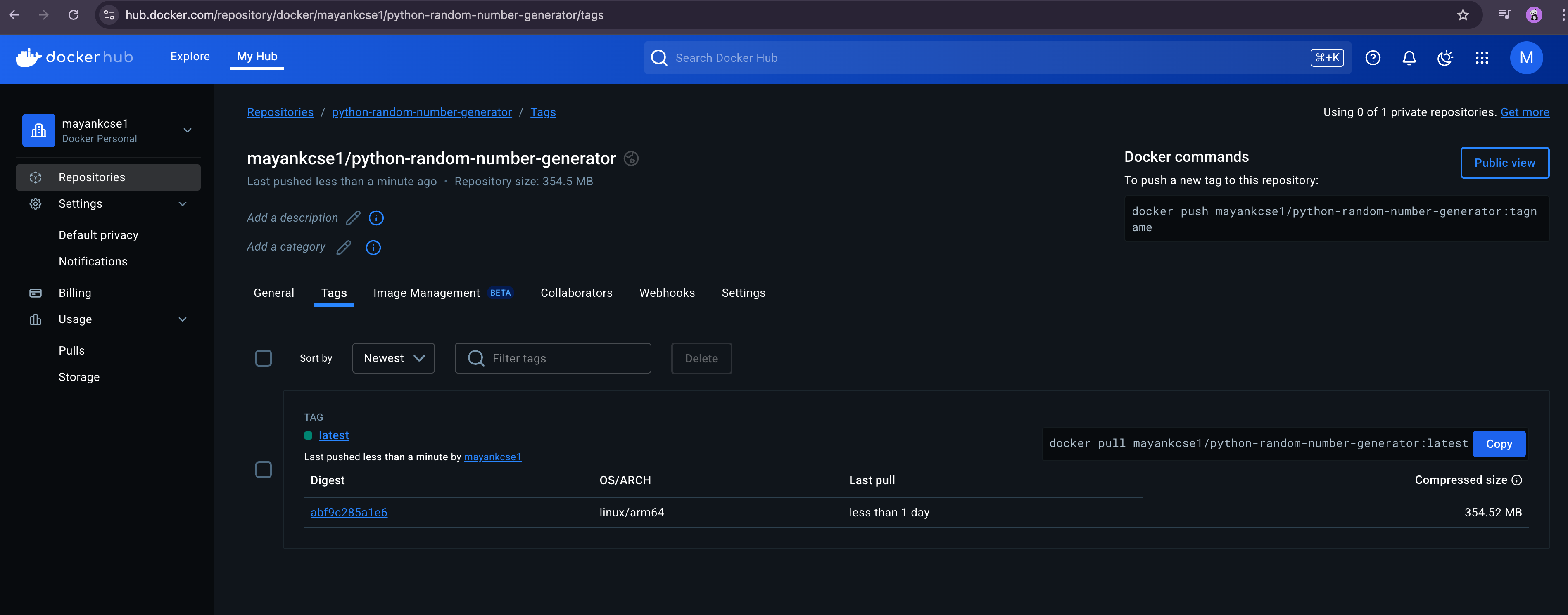1568x615 pixels.
Task: Edit description with the pencil icon
Action: coord(353,218)
